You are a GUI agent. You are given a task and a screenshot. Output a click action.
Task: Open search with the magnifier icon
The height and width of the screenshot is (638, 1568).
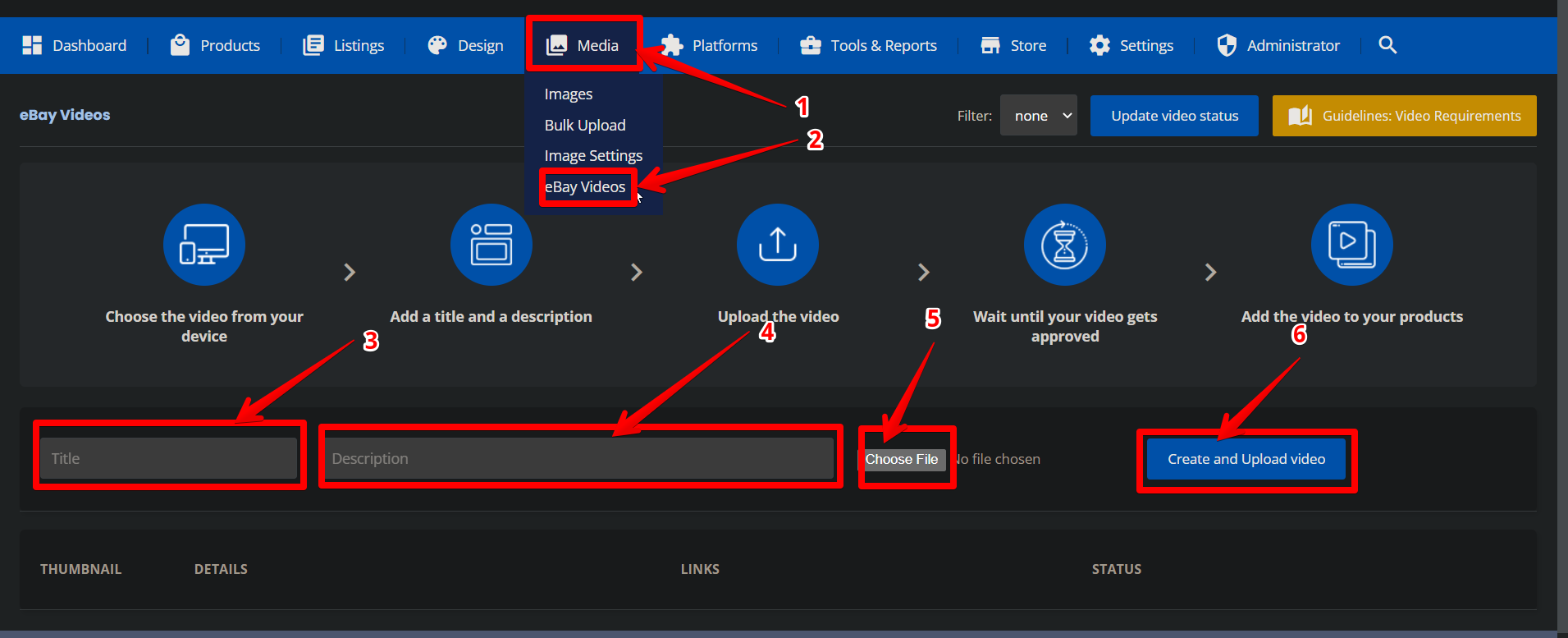1387,45
